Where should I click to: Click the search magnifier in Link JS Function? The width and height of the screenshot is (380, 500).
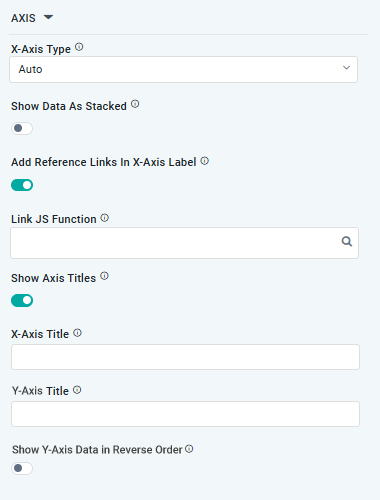[x=347, y=242]
